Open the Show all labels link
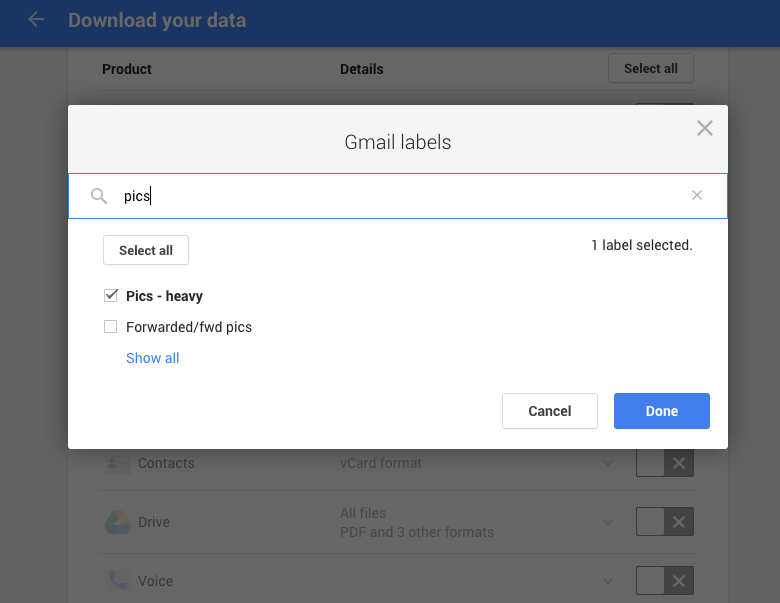The height and width of the screenshot is (603, 780). tap(153, 358)
